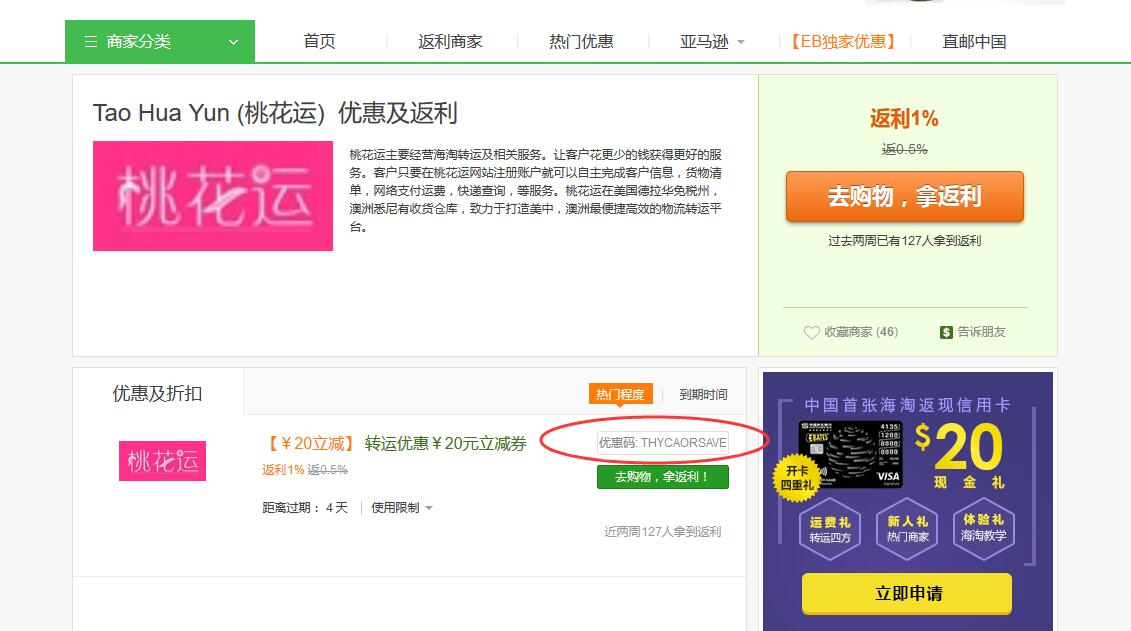
Task: Open the 商家分类 hamburger menu icon
Action: 91,42
